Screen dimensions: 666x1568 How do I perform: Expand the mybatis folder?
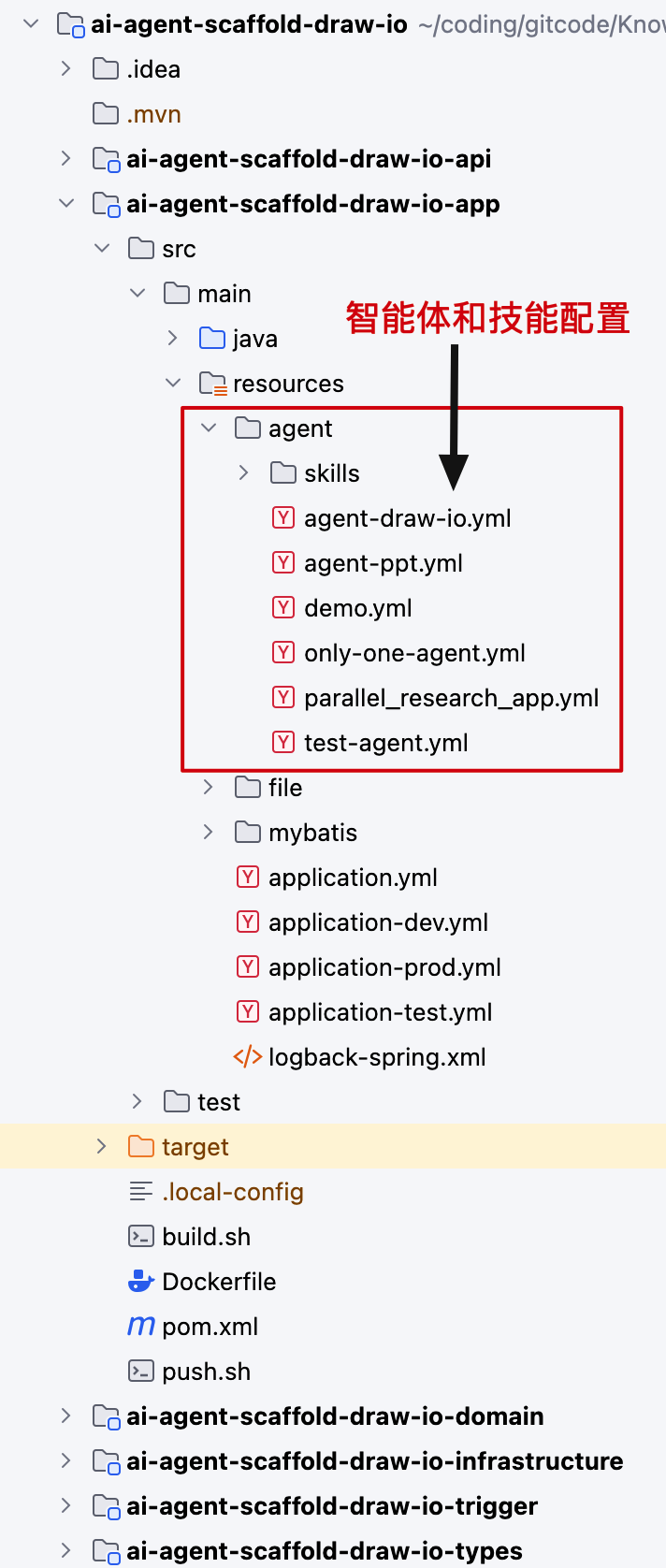coord(208,833)
